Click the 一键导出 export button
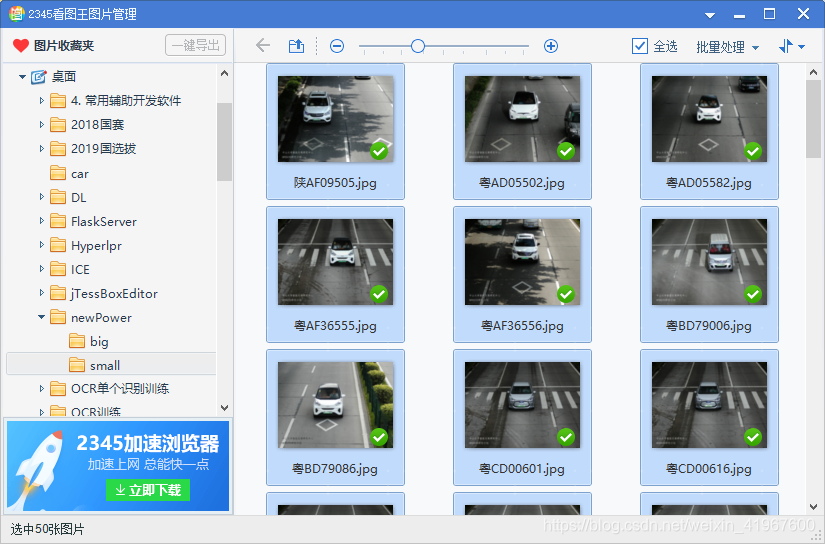The image size is (825, 544). coord(195,45)
